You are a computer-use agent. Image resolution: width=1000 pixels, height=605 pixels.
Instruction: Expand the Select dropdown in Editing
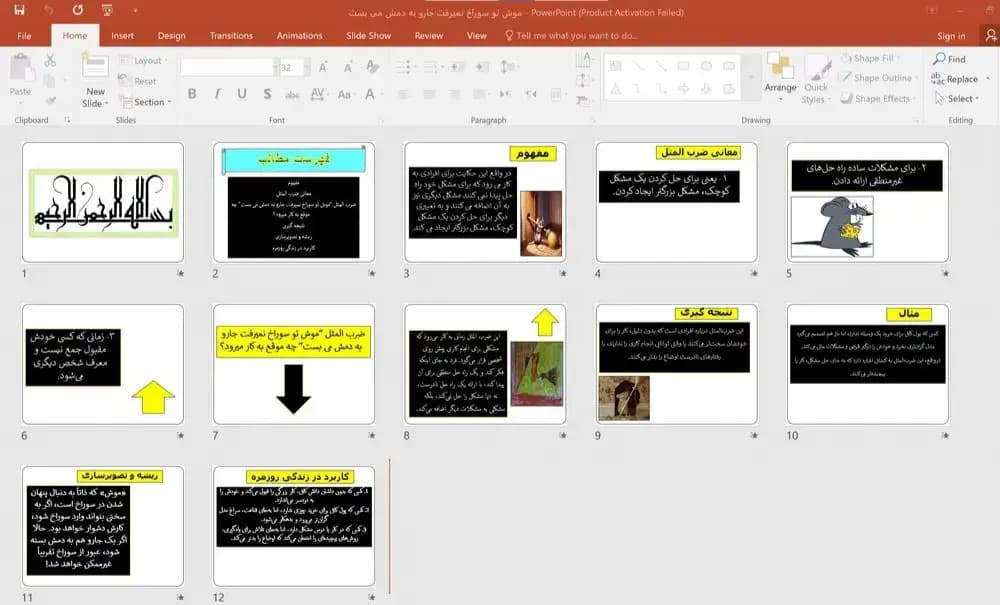(x=956, y=99)
